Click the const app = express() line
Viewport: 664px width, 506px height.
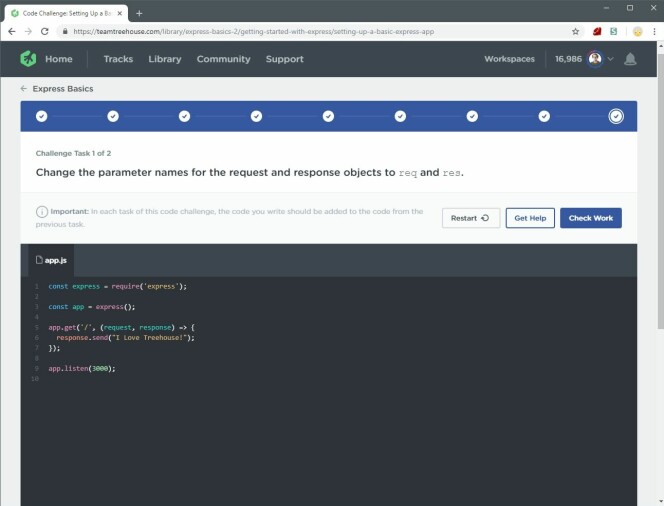(x=91, y=307)
